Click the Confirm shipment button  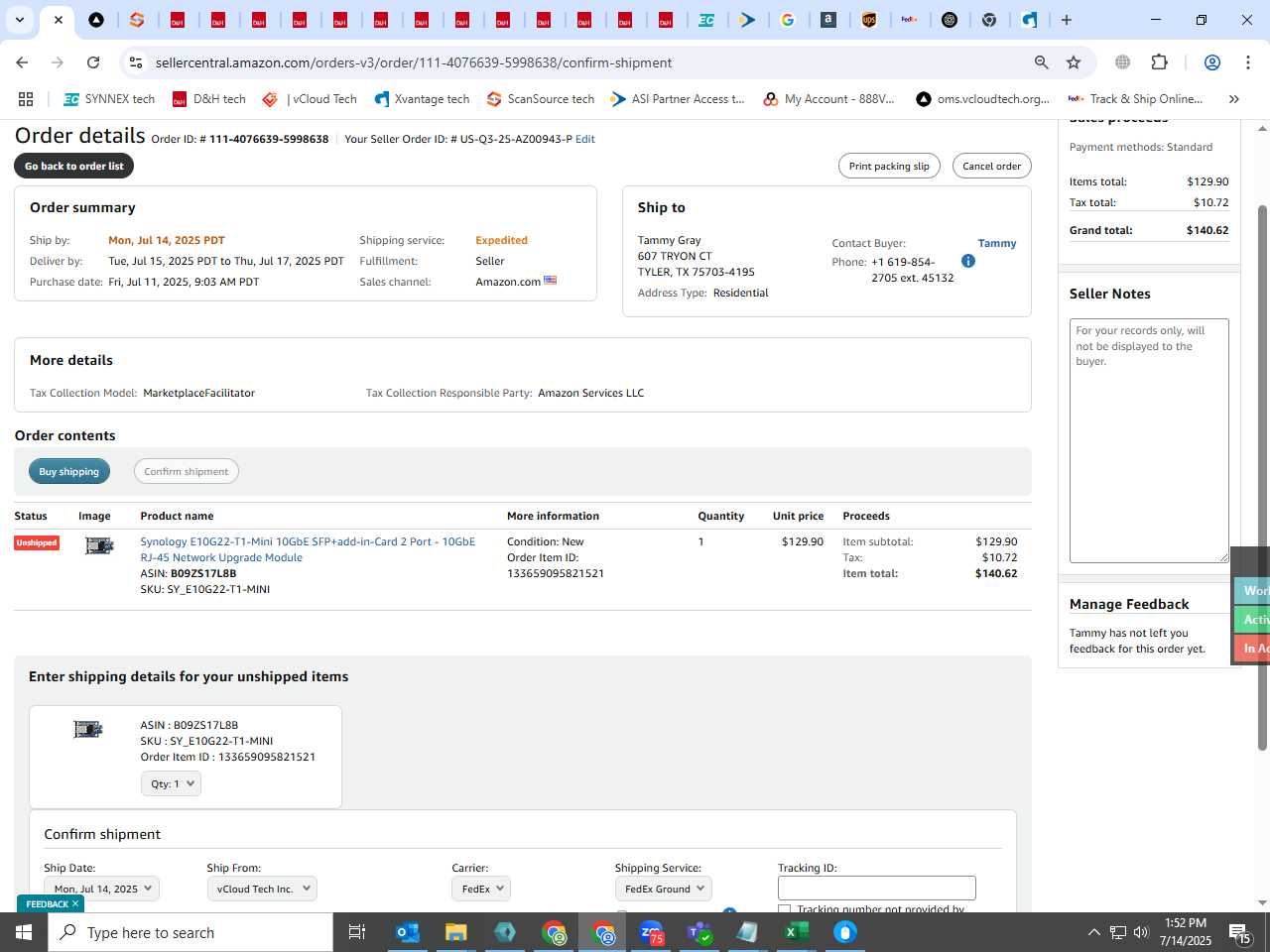tap(187, 471)
